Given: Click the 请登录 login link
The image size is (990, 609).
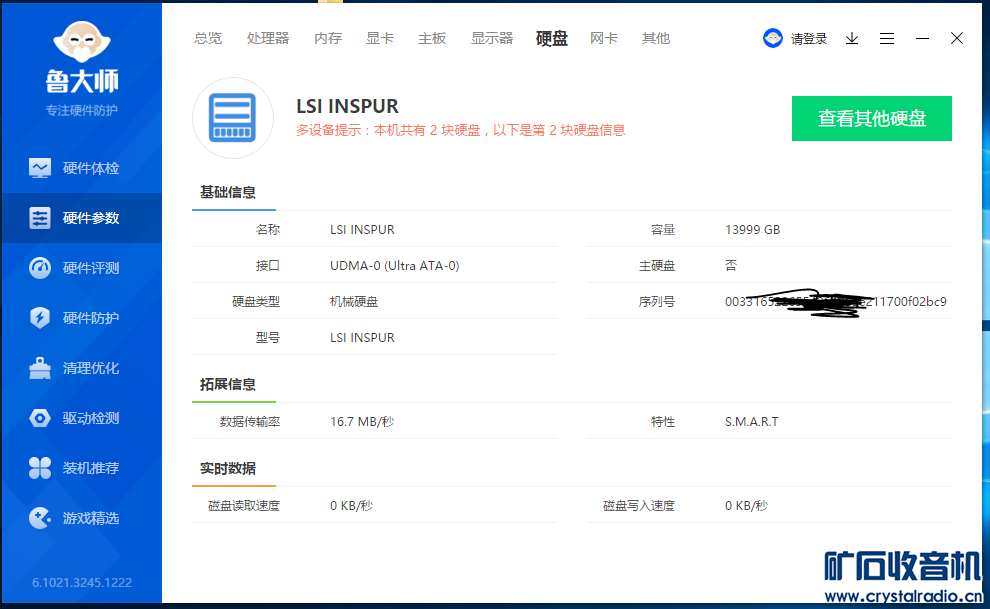Looking at the screenshot, I should coord(808,39).
